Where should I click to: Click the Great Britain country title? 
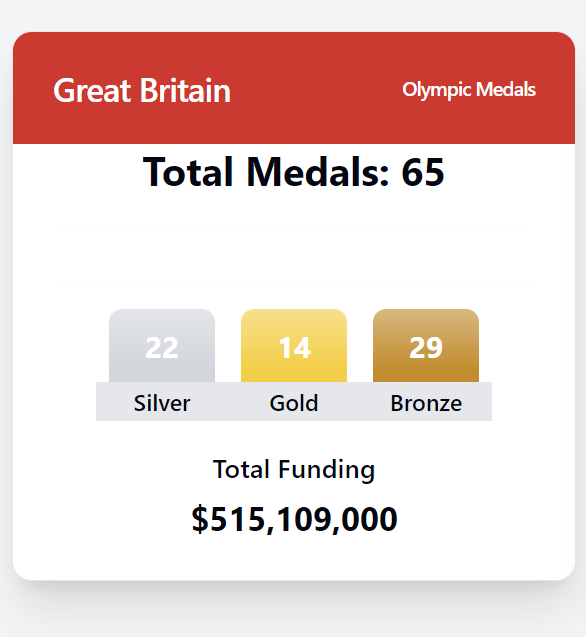[142, 91]
